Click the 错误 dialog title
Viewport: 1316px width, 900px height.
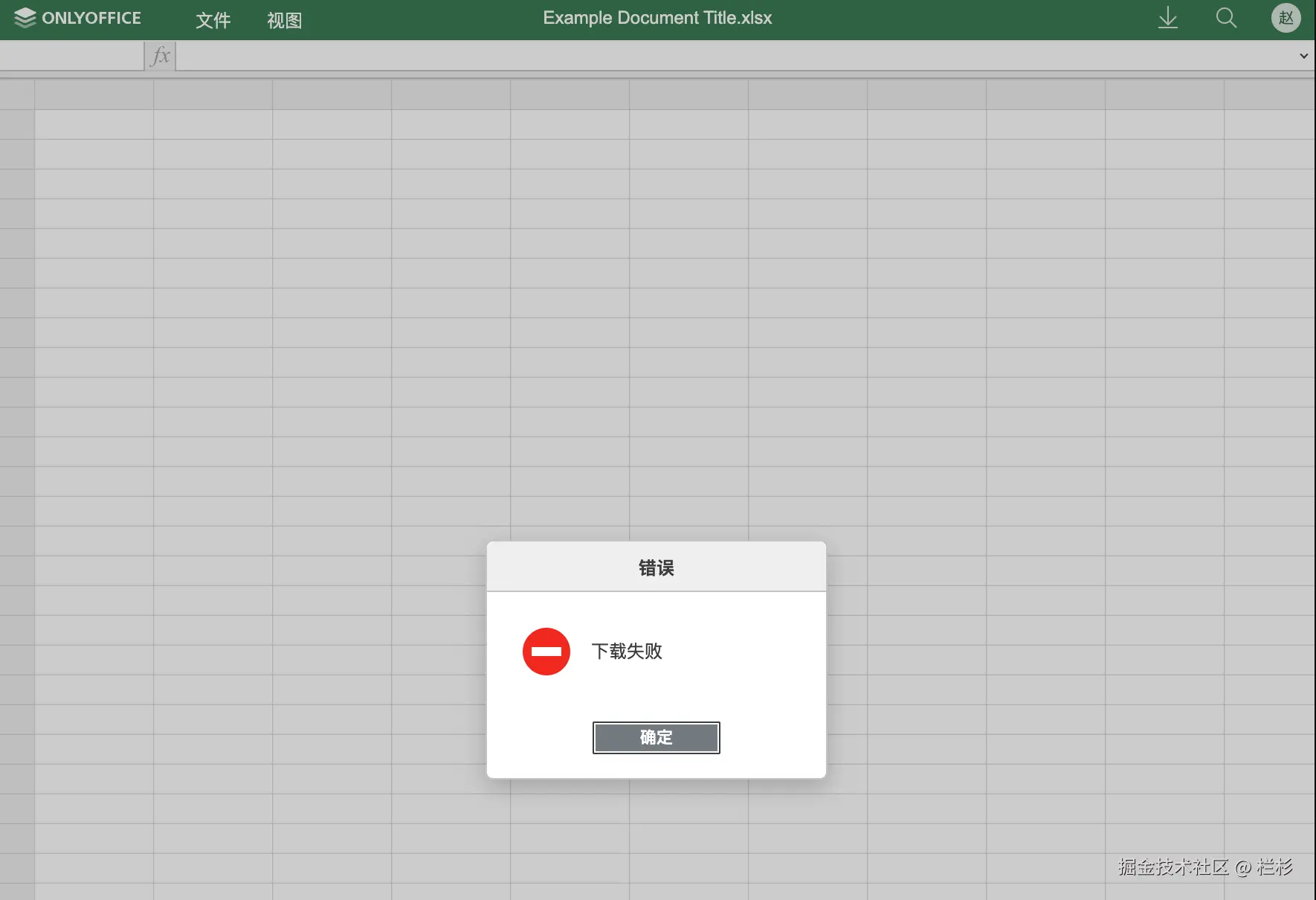(x=657, y=568)
